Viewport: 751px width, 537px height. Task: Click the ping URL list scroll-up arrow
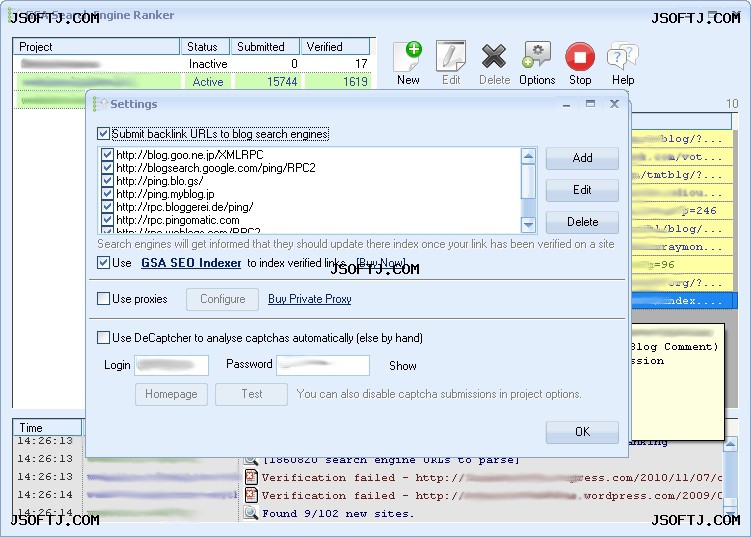(528, 156)
